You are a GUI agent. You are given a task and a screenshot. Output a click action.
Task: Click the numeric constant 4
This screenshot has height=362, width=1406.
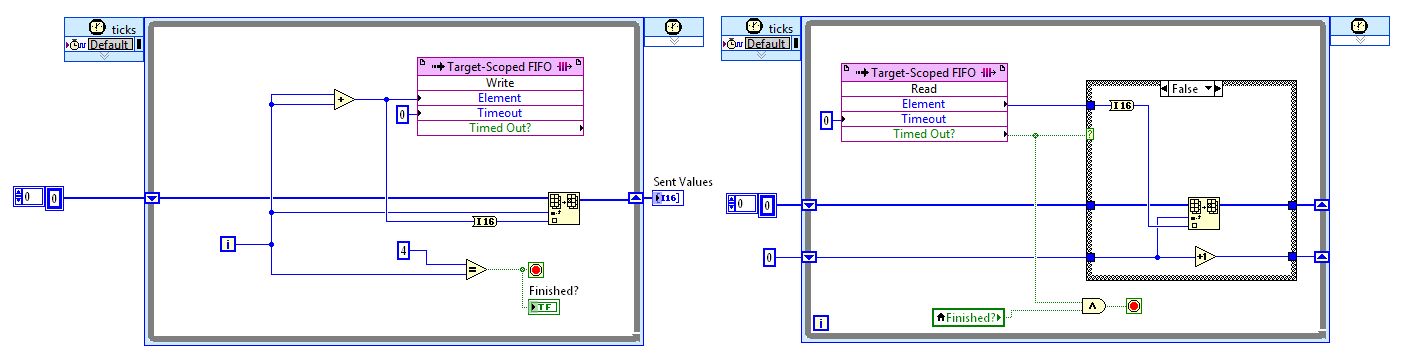pos(403,250)
